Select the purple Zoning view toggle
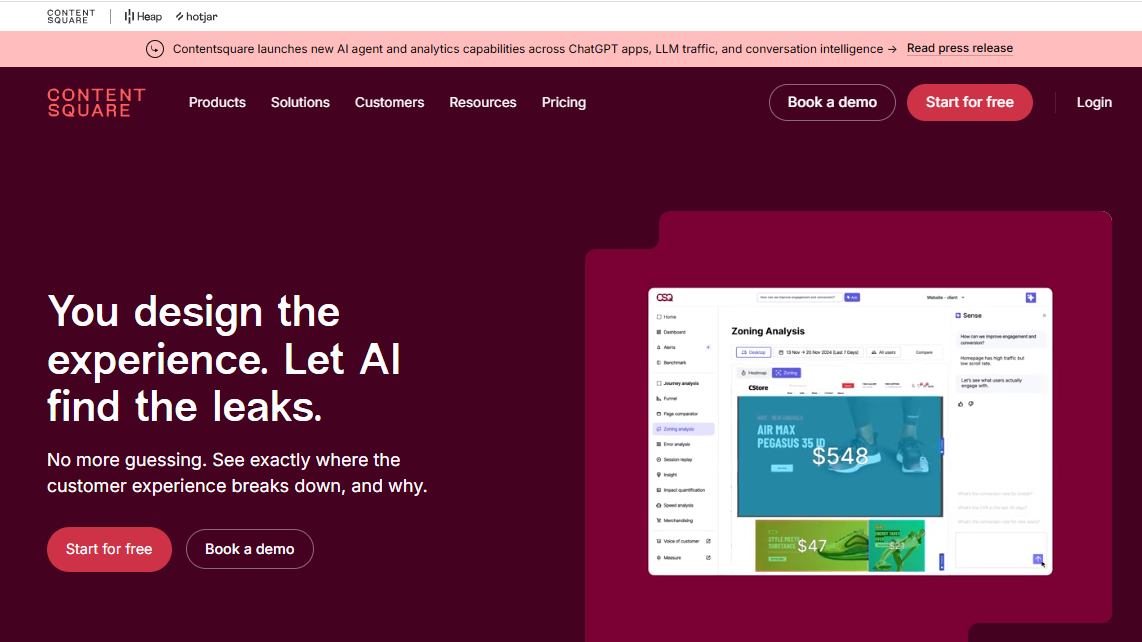Viewport: 1142px width, 642px height. coord(786,372)
